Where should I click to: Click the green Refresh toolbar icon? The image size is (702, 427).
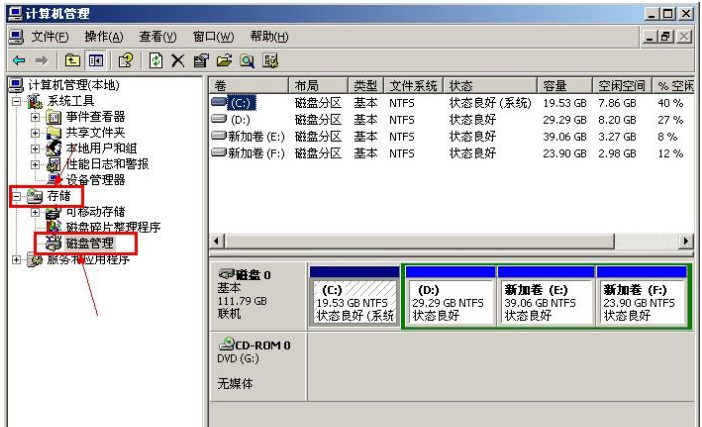155,61
